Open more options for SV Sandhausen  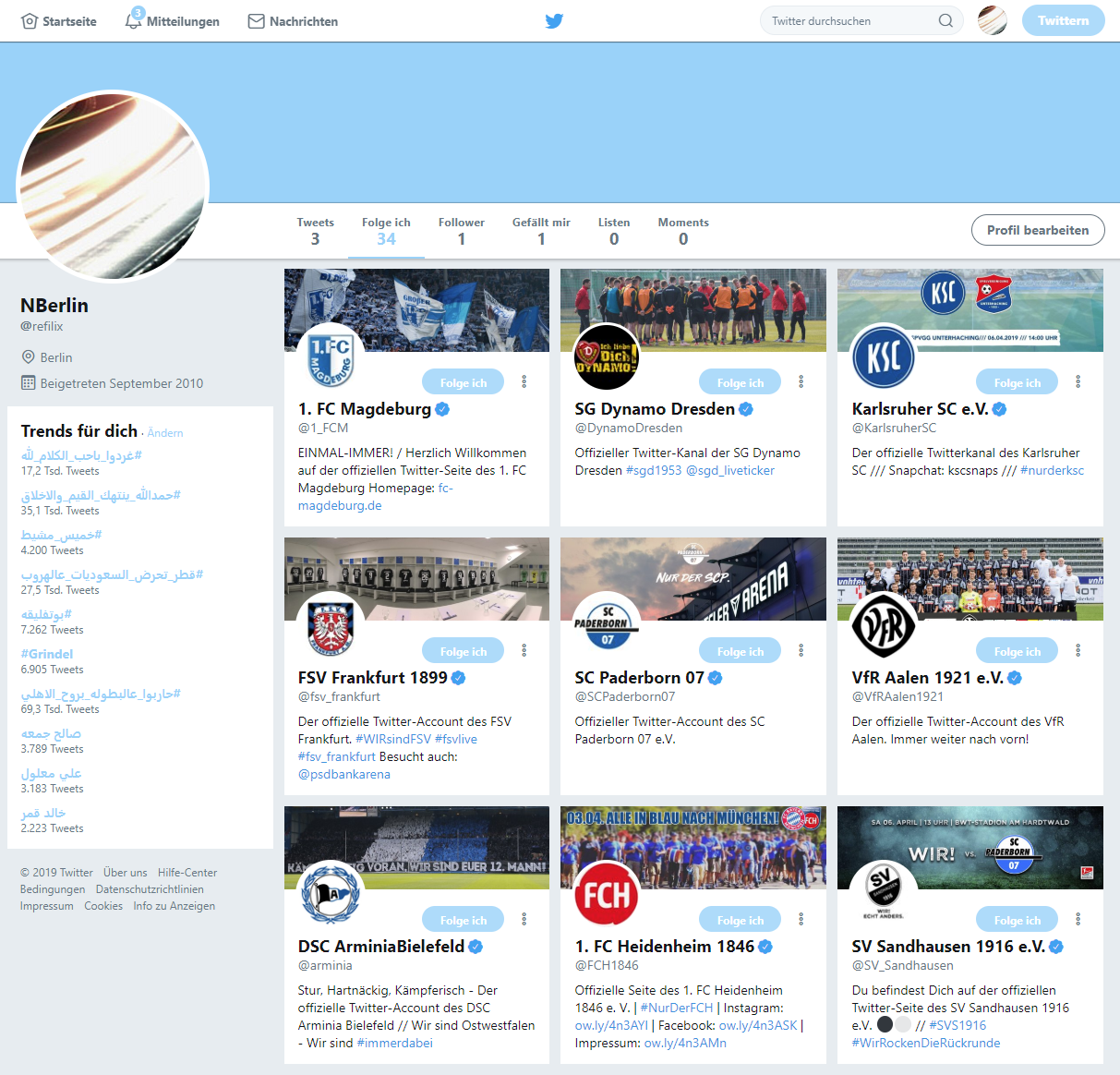coord(1078,919)
